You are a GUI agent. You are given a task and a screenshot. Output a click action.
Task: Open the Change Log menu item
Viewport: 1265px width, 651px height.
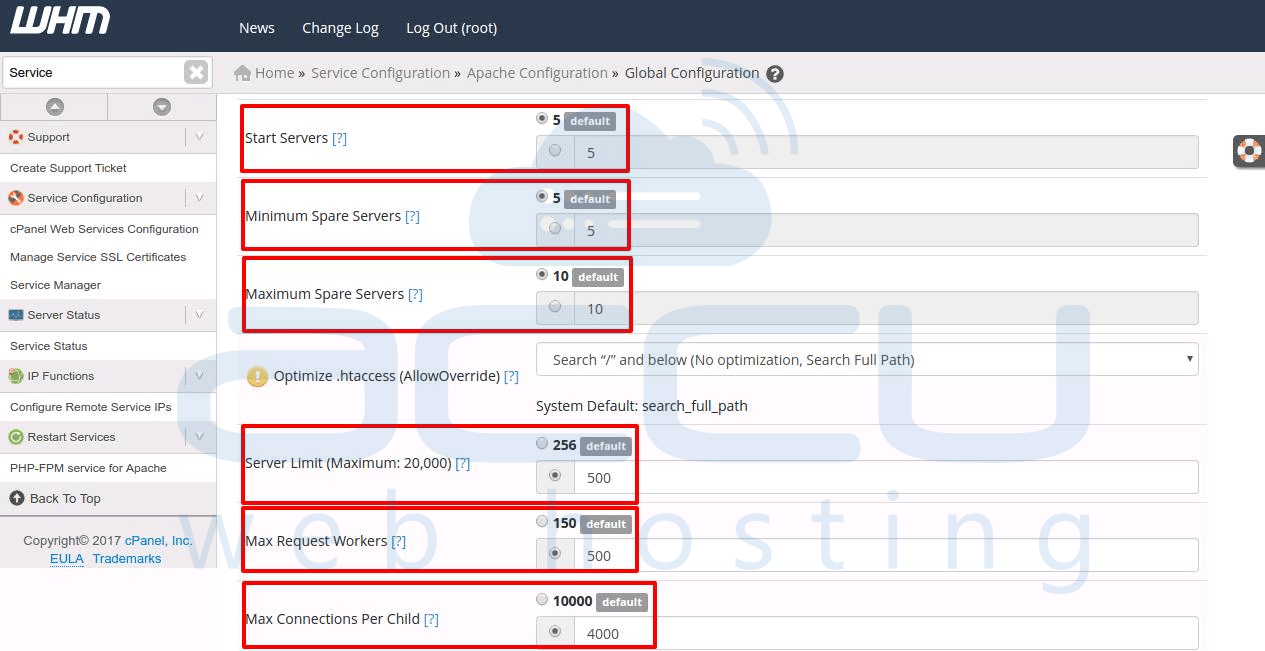(x=340, y=28)
